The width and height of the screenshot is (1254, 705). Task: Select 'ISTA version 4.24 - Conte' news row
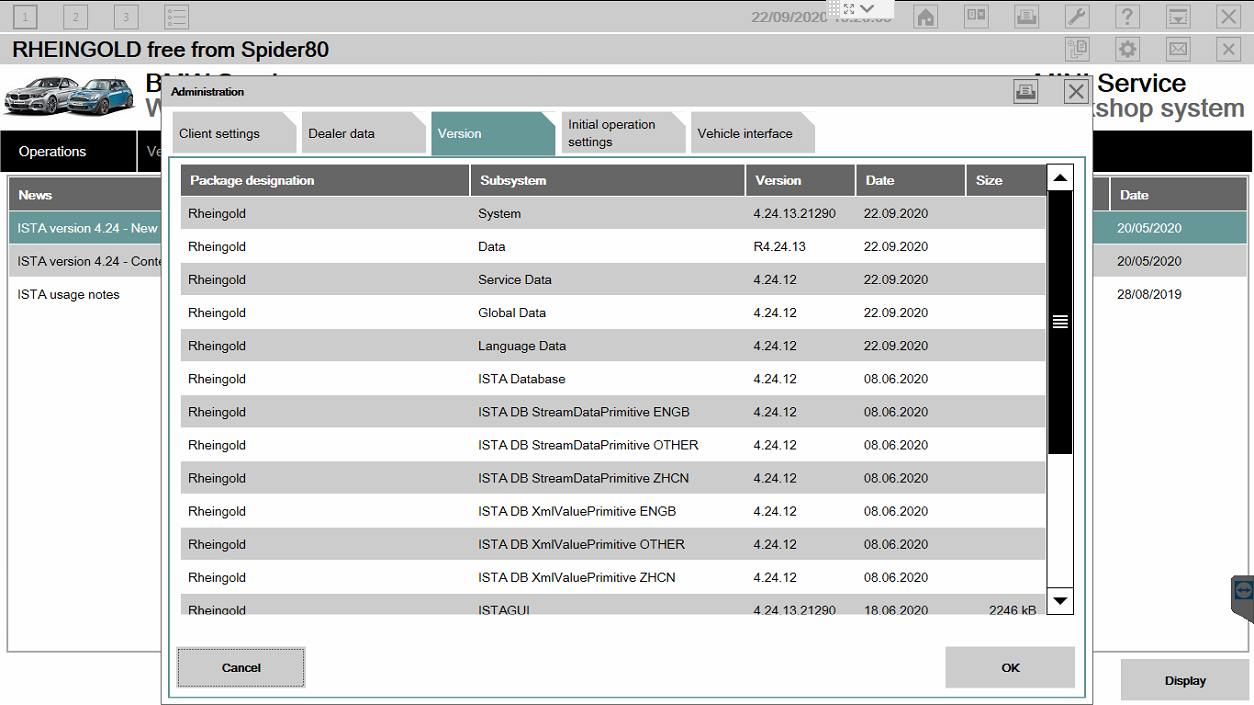(85, 261)
